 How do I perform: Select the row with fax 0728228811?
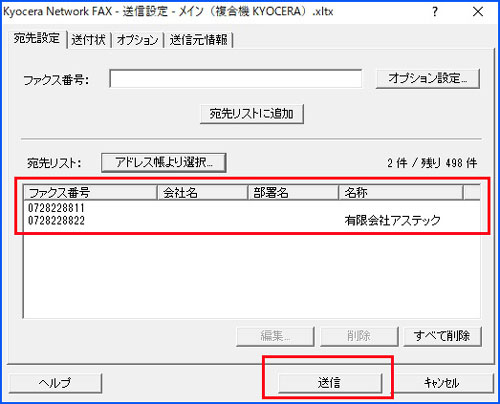(252, 208)
